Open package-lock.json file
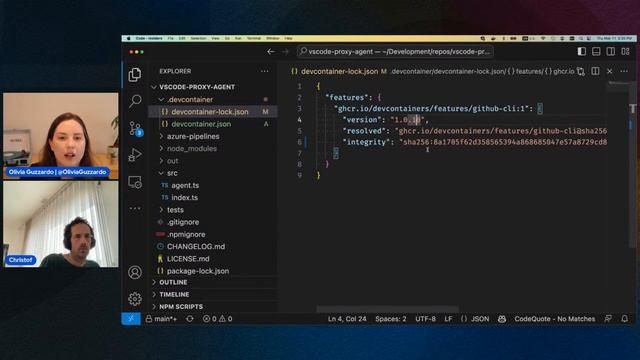The height and width of the screenshot is (360, 640). [198, 271]
